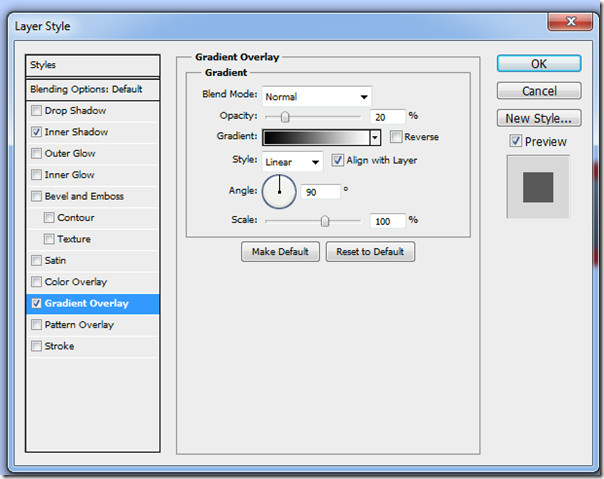Click the OK button
This screenshot has width=604, height=479.
point(539,64)
